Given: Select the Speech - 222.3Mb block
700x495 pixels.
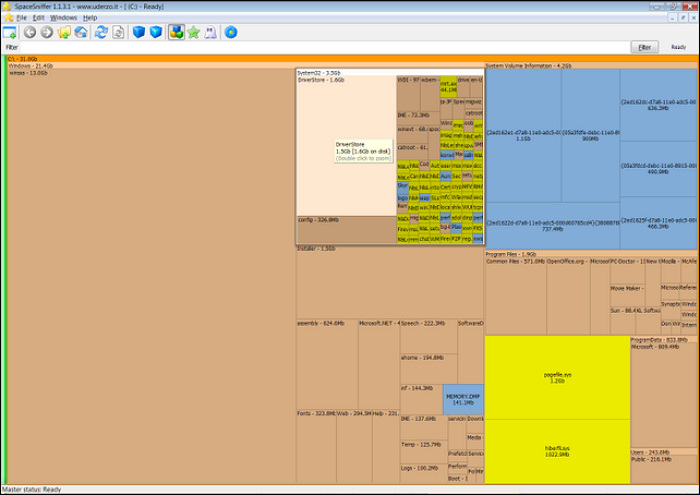Looking at the screenshot, I should point(429,337).
